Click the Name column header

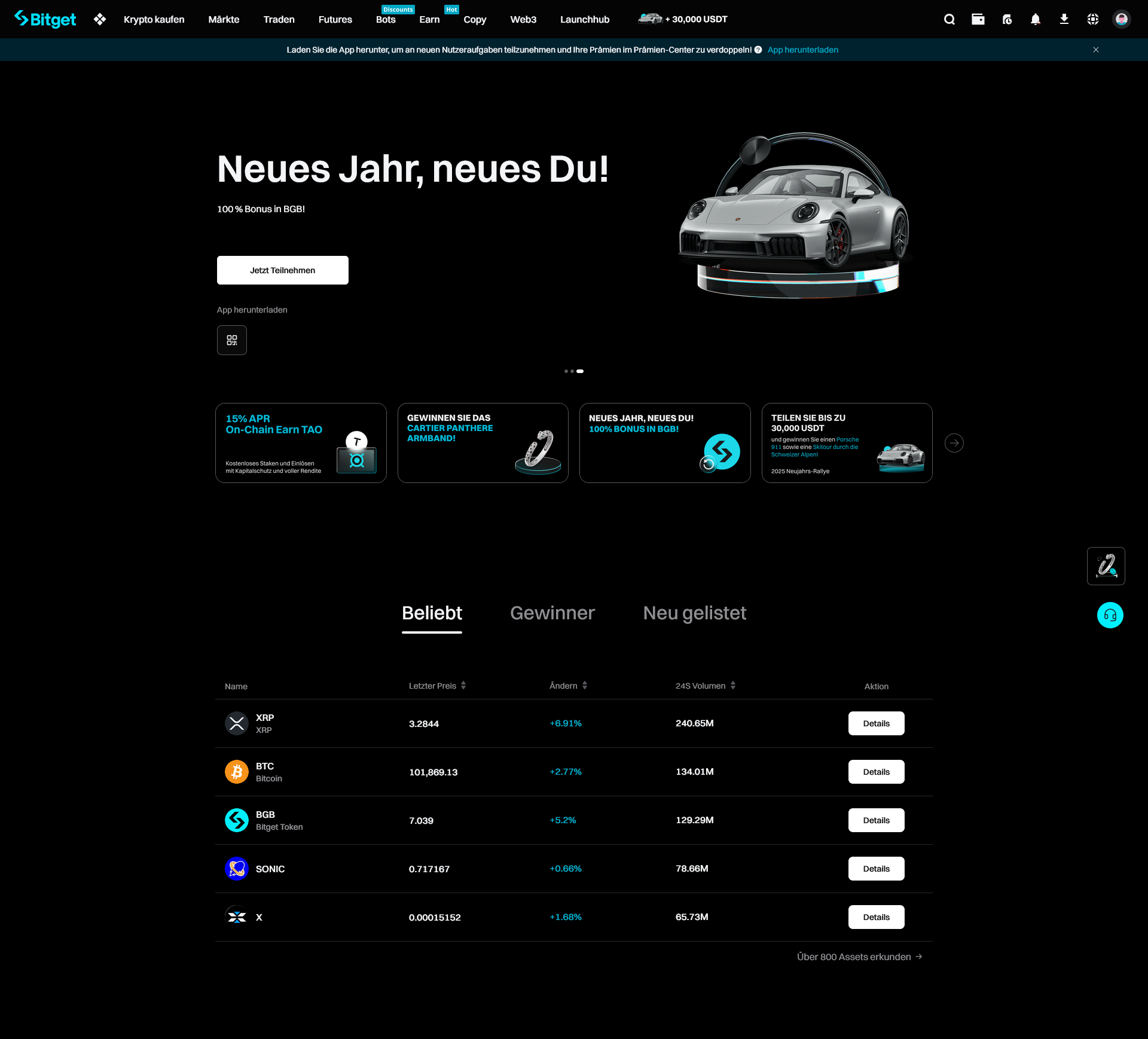[236, 686]
